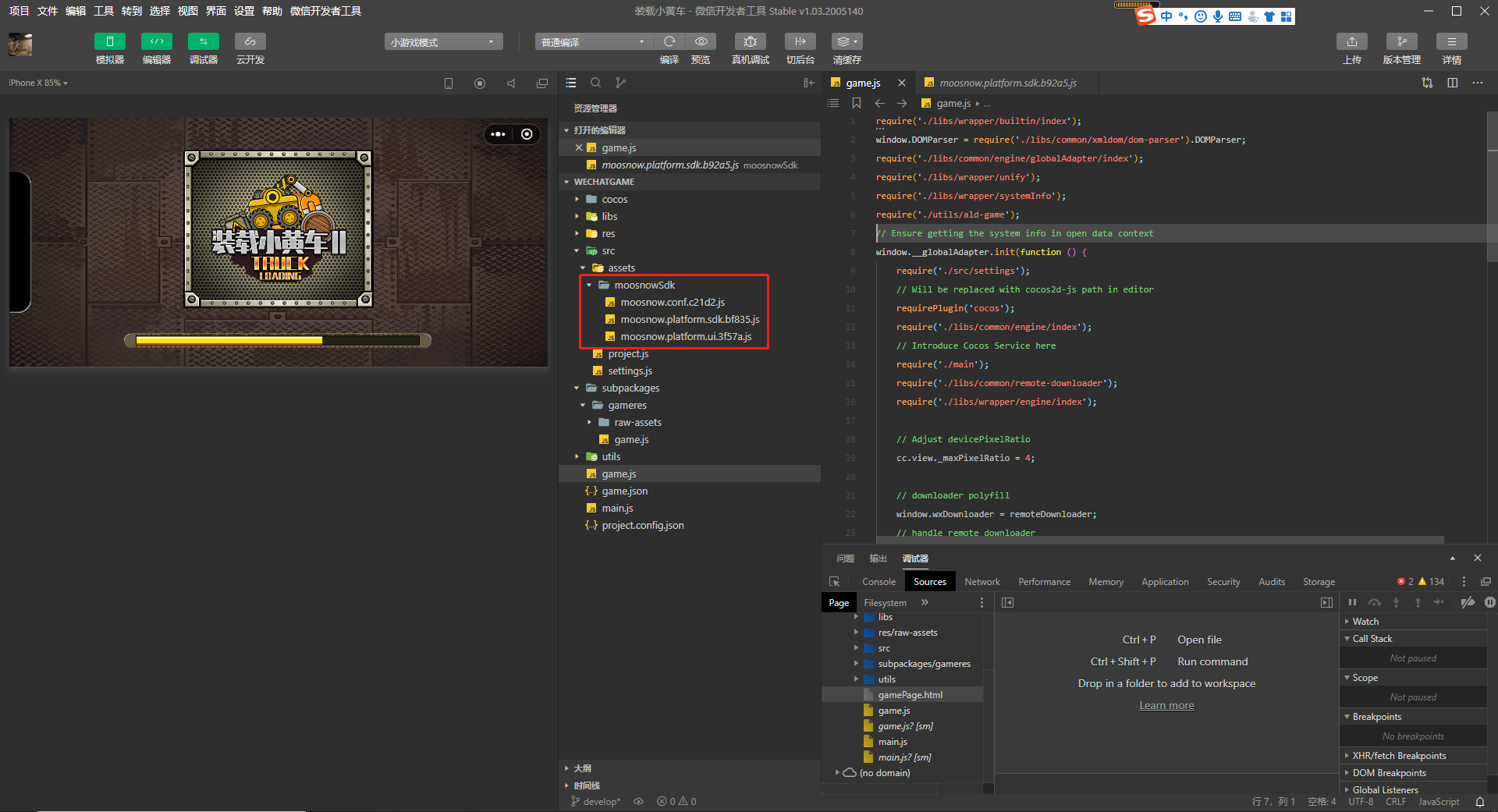Screen dimensions: 1498x812
Task: Start 真机调试 remote device debugging
Action: tap(750, 41)
